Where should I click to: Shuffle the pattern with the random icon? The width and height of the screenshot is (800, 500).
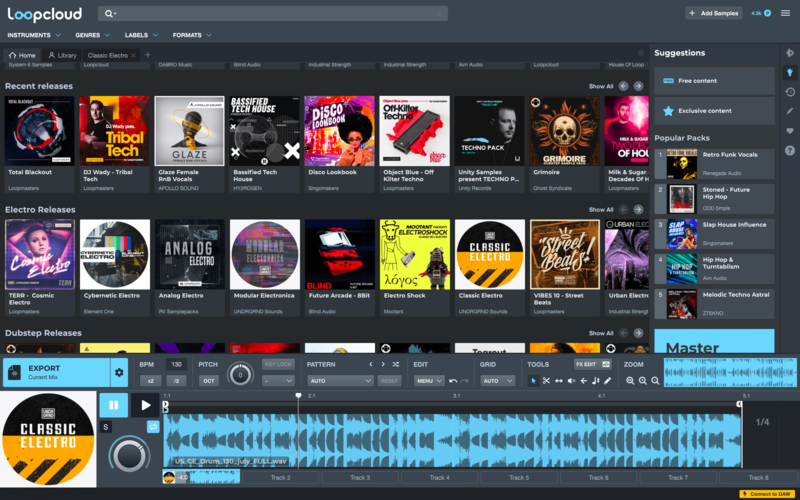point(396,365)
